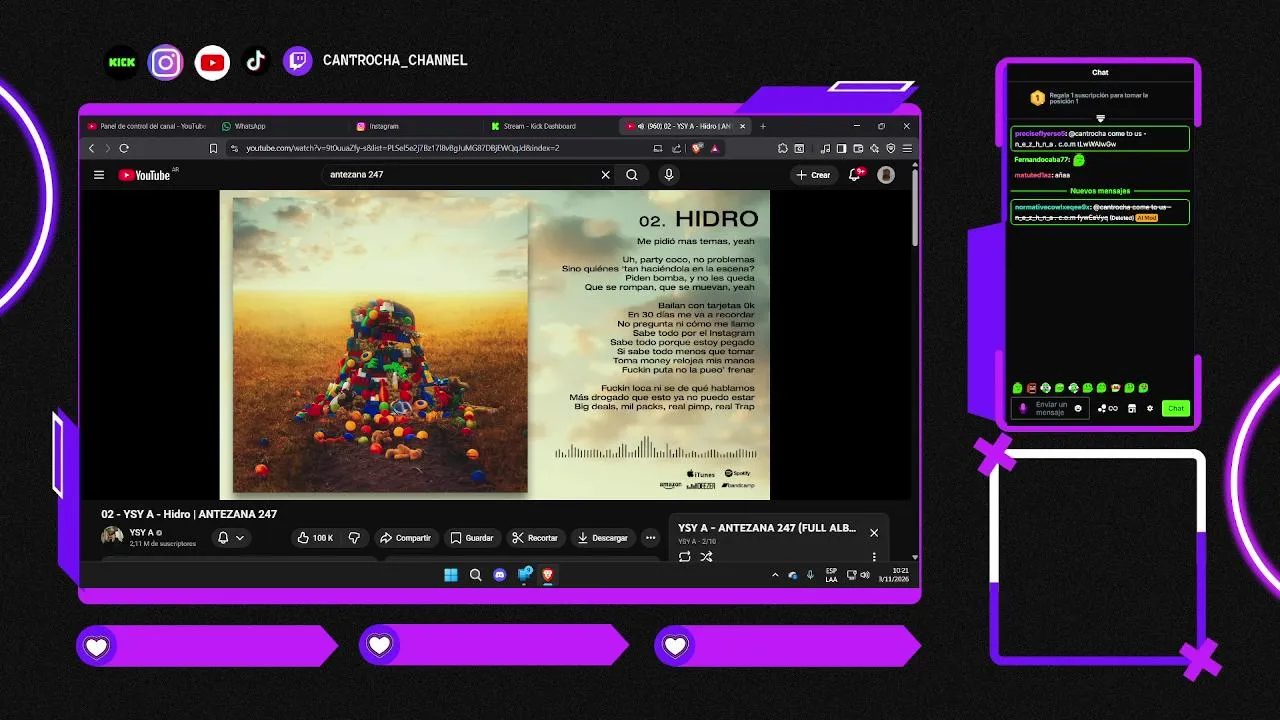Viewport: 1280px width, 720px height.
Task: Start voice search with microphone
Action: [669, 175]
